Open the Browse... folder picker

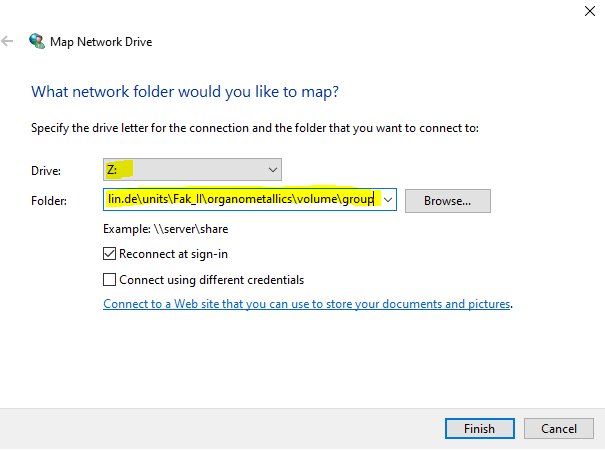448,201
